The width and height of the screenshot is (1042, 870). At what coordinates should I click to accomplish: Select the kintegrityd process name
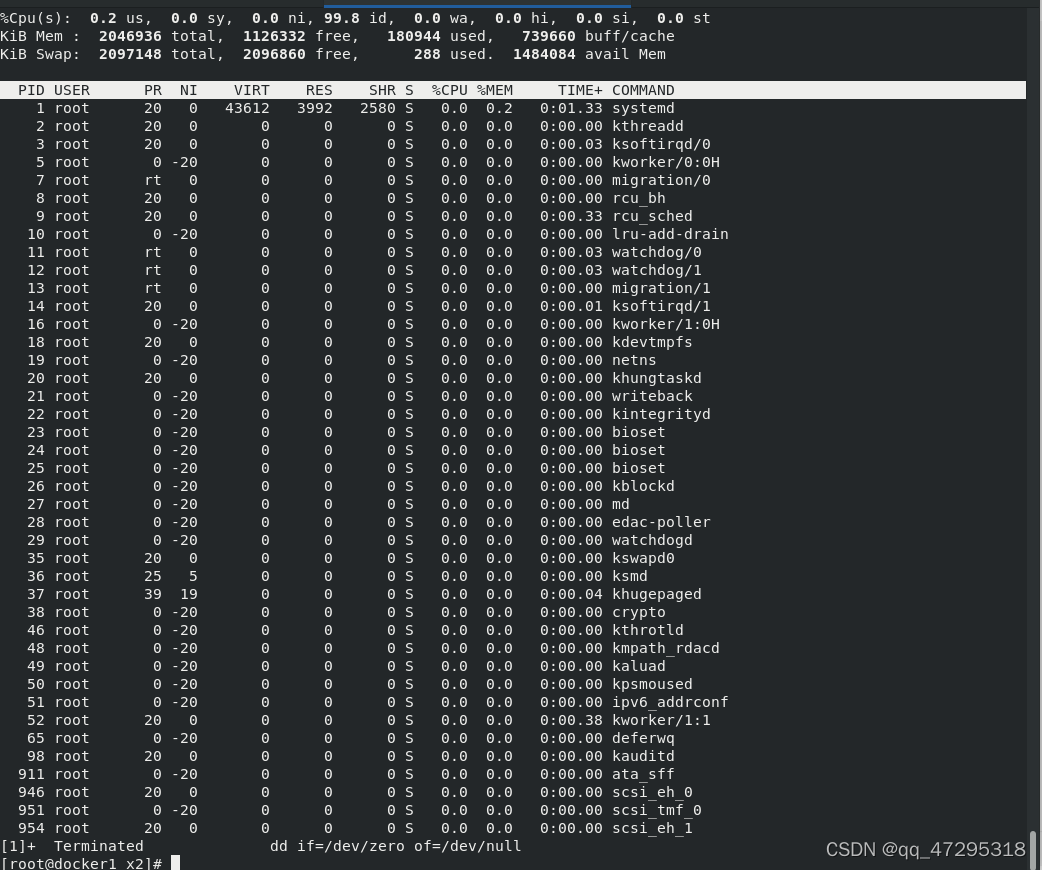point(661,414)
